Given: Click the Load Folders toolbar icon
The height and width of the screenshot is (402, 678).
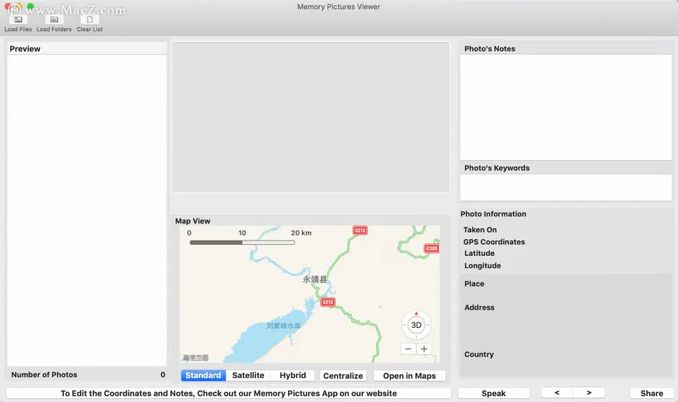Looking at the screenshot, I should [x=54, y=19].
